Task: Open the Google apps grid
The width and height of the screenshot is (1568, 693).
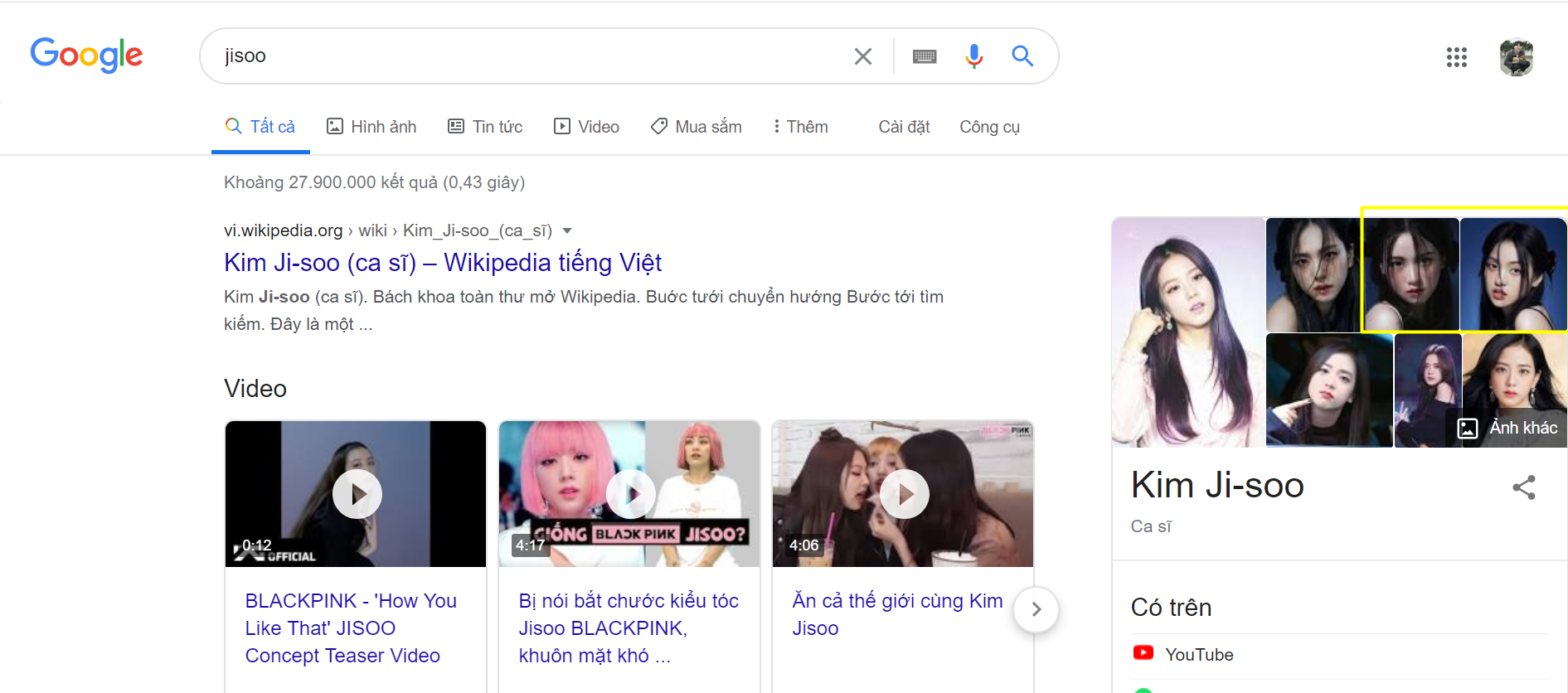Action: click(x=1457, y=57)
